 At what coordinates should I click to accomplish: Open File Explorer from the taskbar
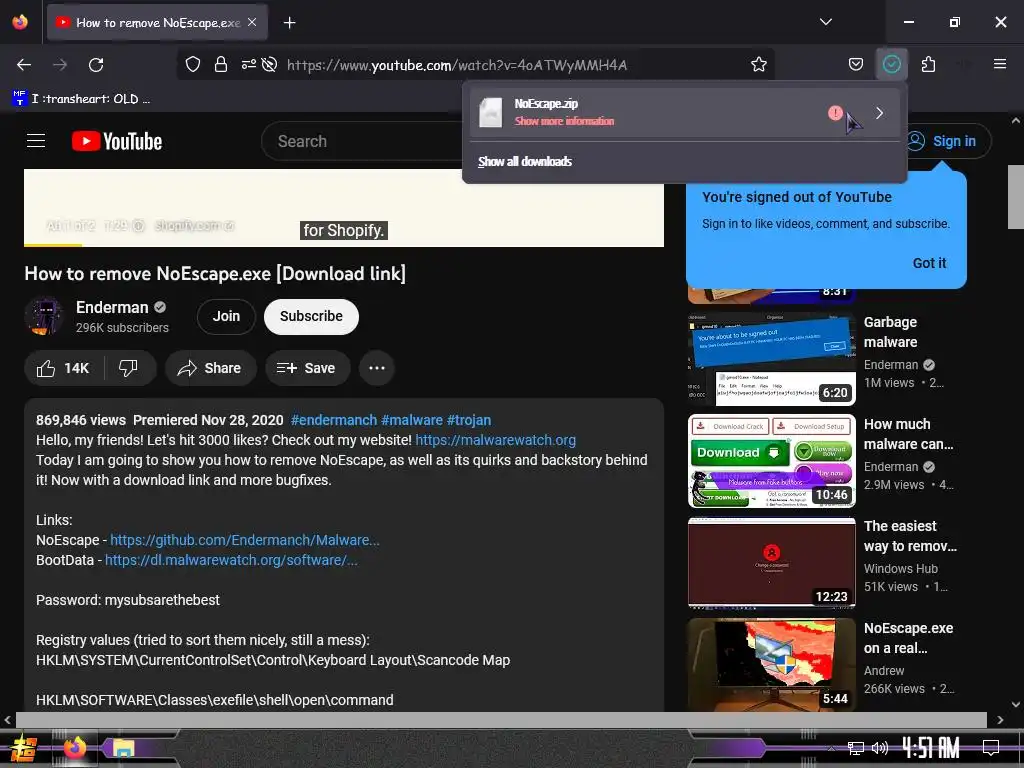pos(123,748)
